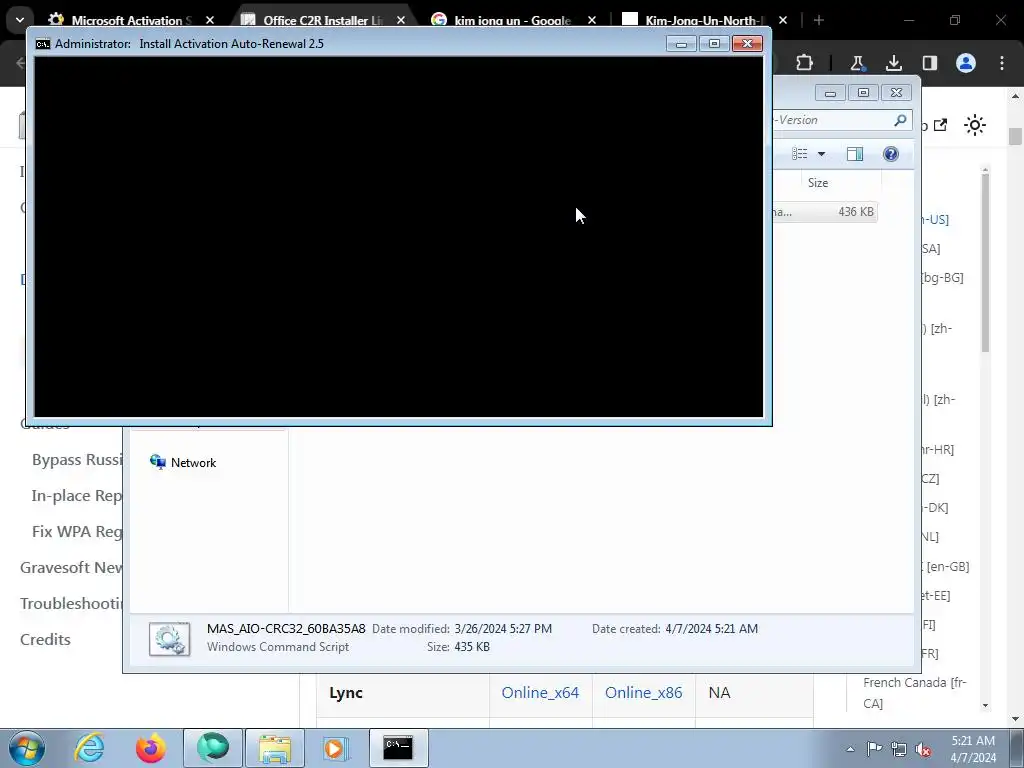Click the browser page vertical scrollbar thumb
The image size is (1024, 768).
point(1015,136)
